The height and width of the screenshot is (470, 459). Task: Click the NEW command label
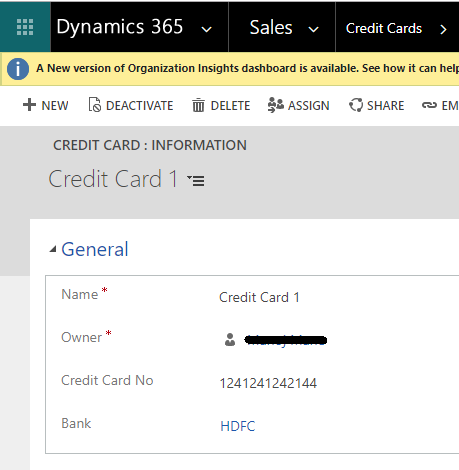55,106
